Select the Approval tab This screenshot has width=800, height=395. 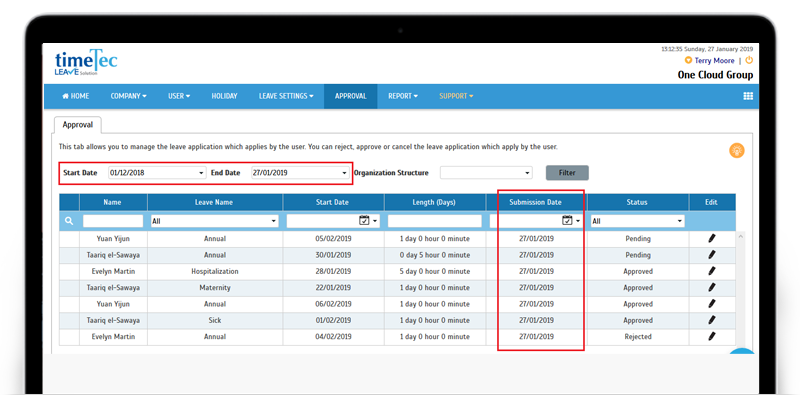[x=78, y=125]
